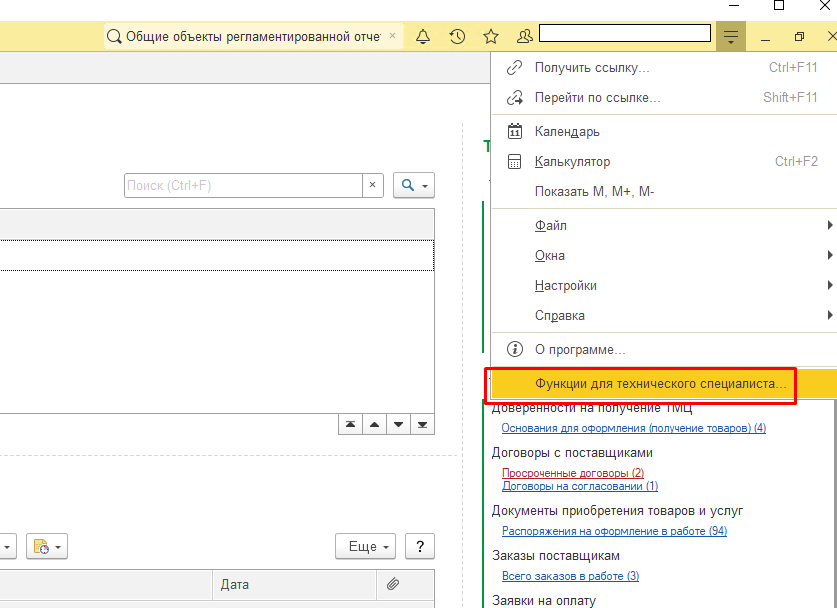Screen dimensions: 837x608
Task: Open the notifications bell icon
Action: [x=423, y=36]
